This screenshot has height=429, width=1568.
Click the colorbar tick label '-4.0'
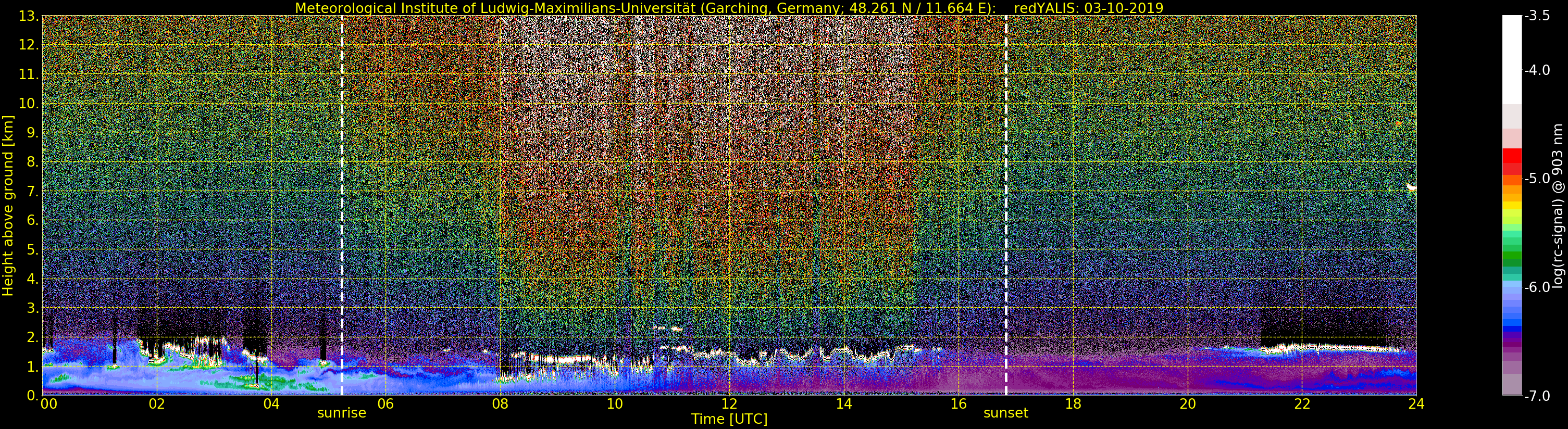pos(1537,70)
